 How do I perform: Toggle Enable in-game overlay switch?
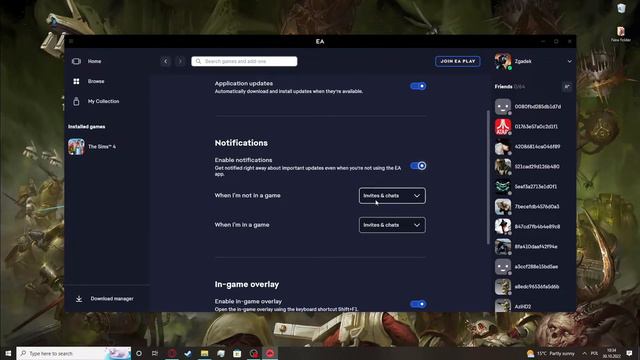418,304
